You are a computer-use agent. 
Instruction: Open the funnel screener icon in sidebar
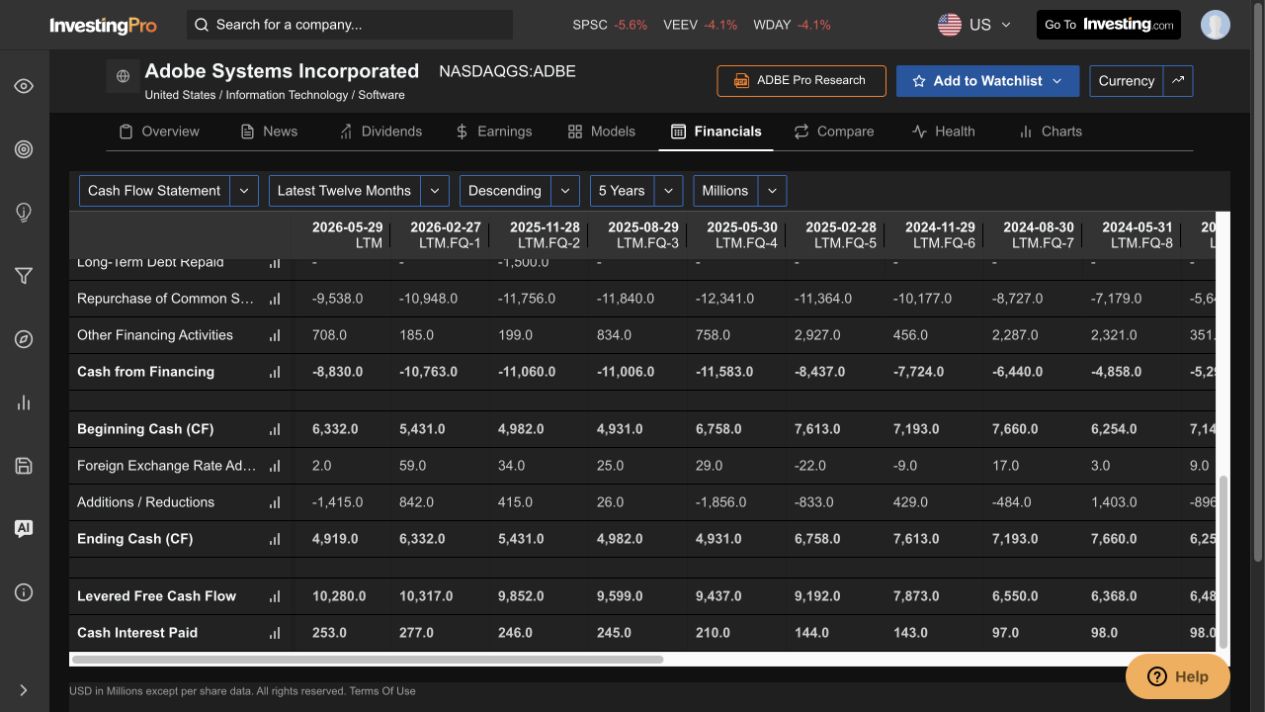point(24,276)
